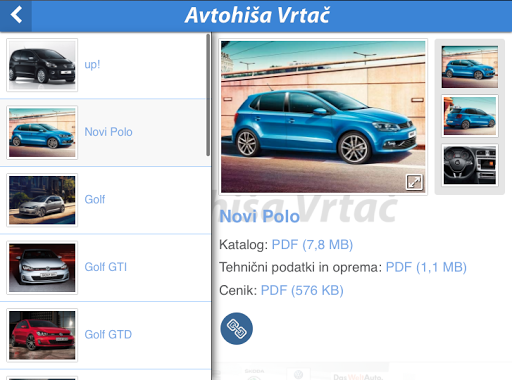The width and height of the screenshot is (512, 380).
Task: Click the Avtohiša Vrtač header title
Action: (x=257, y=15)
